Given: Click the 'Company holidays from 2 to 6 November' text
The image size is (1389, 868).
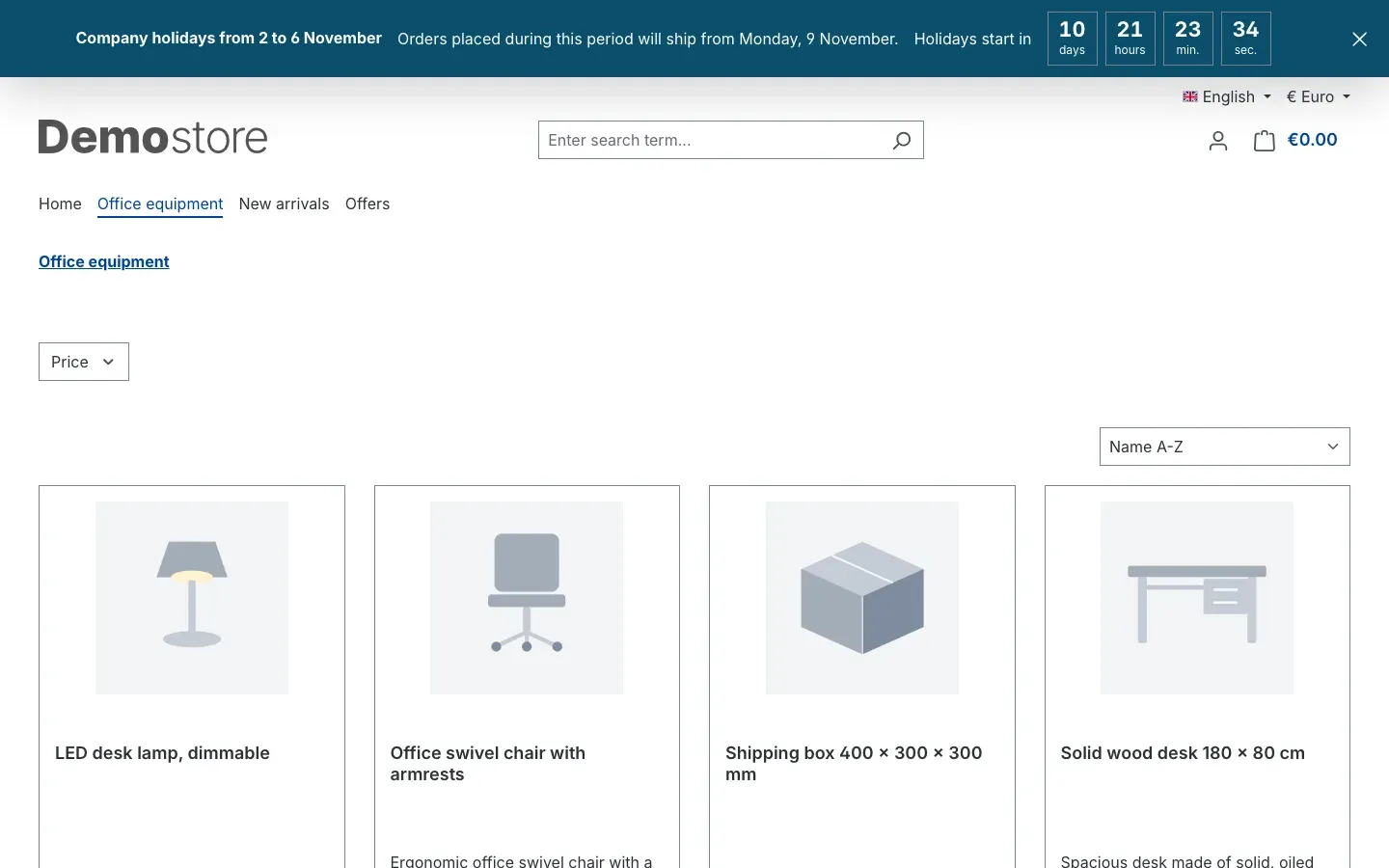Looking at the screenshot, I should (x=229, y=39).
